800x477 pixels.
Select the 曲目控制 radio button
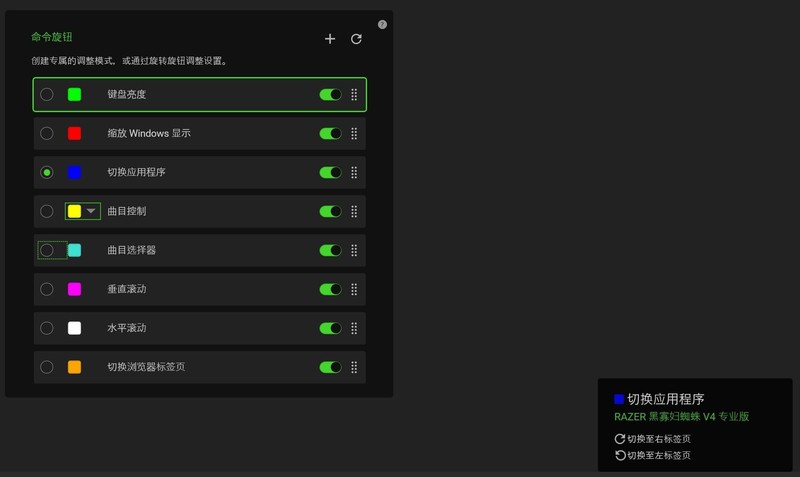click(46, 211)
